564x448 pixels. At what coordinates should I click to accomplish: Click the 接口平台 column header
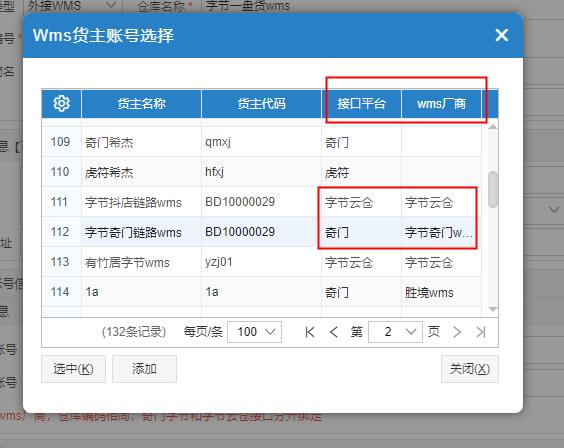click(x=361, y=104)
